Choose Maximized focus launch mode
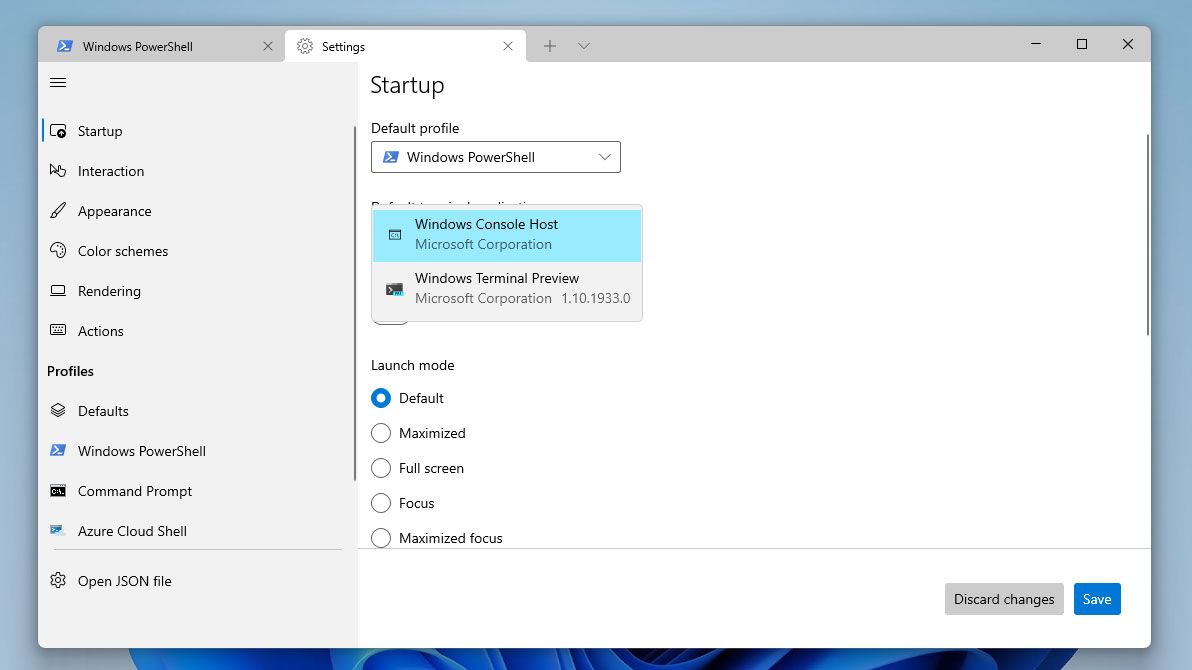The height and width of the screenshot is (670, 1192). tap(381, 538)
